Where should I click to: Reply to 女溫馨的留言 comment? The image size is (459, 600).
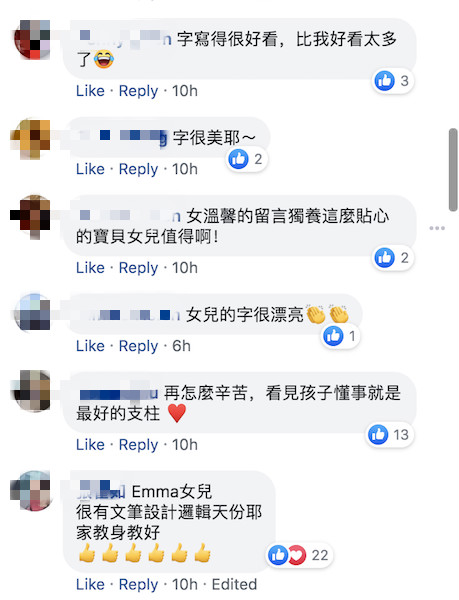(x=138, y=268)
